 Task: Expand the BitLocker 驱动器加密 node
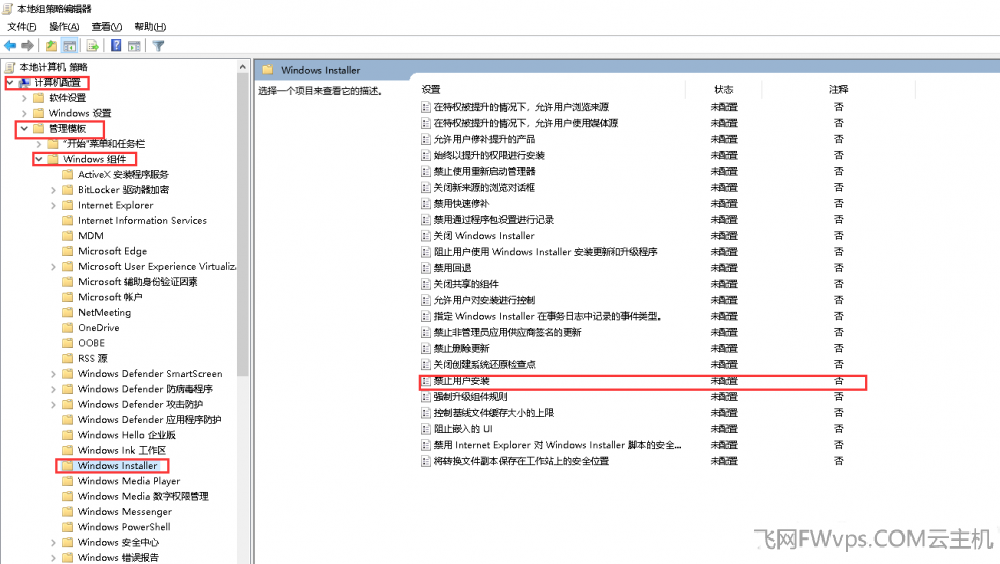(54, 189)
